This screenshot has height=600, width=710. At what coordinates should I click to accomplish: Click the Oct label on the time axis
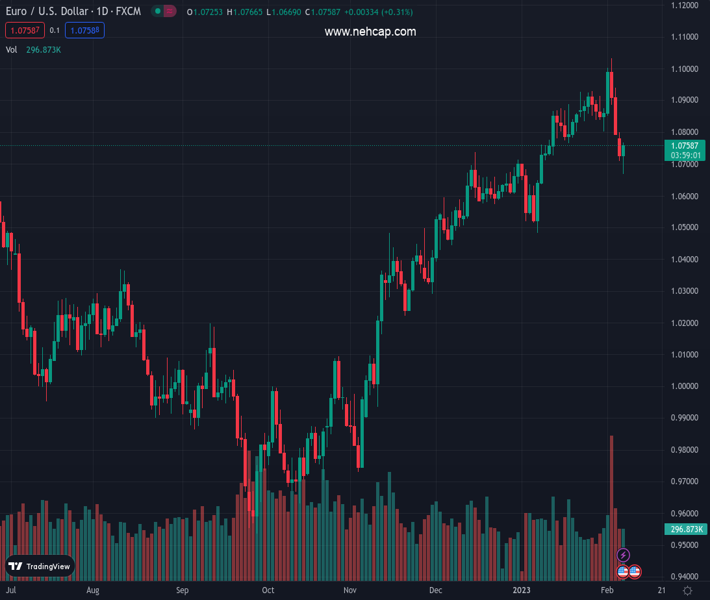268,591
